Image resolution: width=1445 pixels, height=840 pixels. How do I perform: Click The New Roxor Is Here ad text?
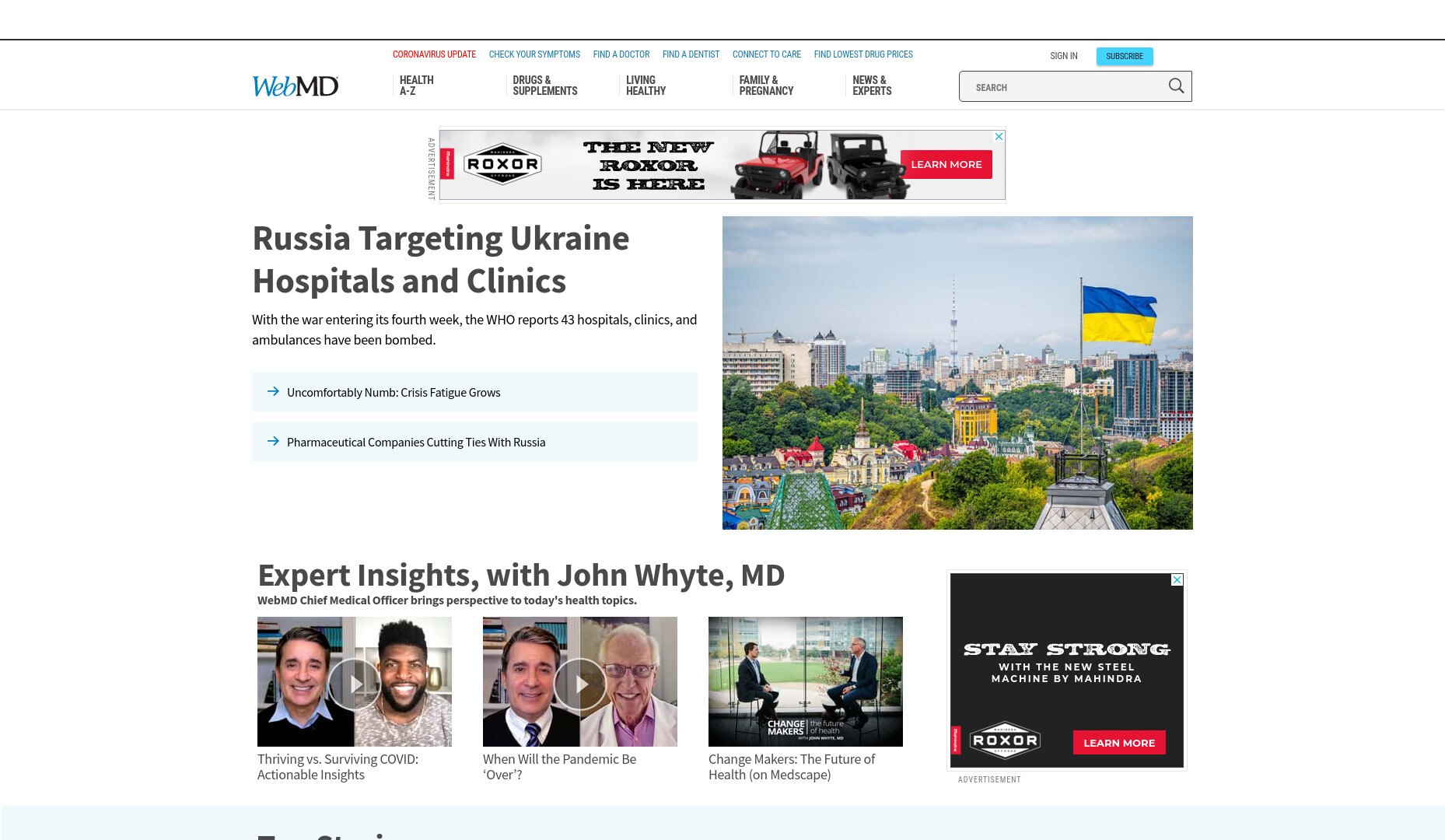coord(648,165)
